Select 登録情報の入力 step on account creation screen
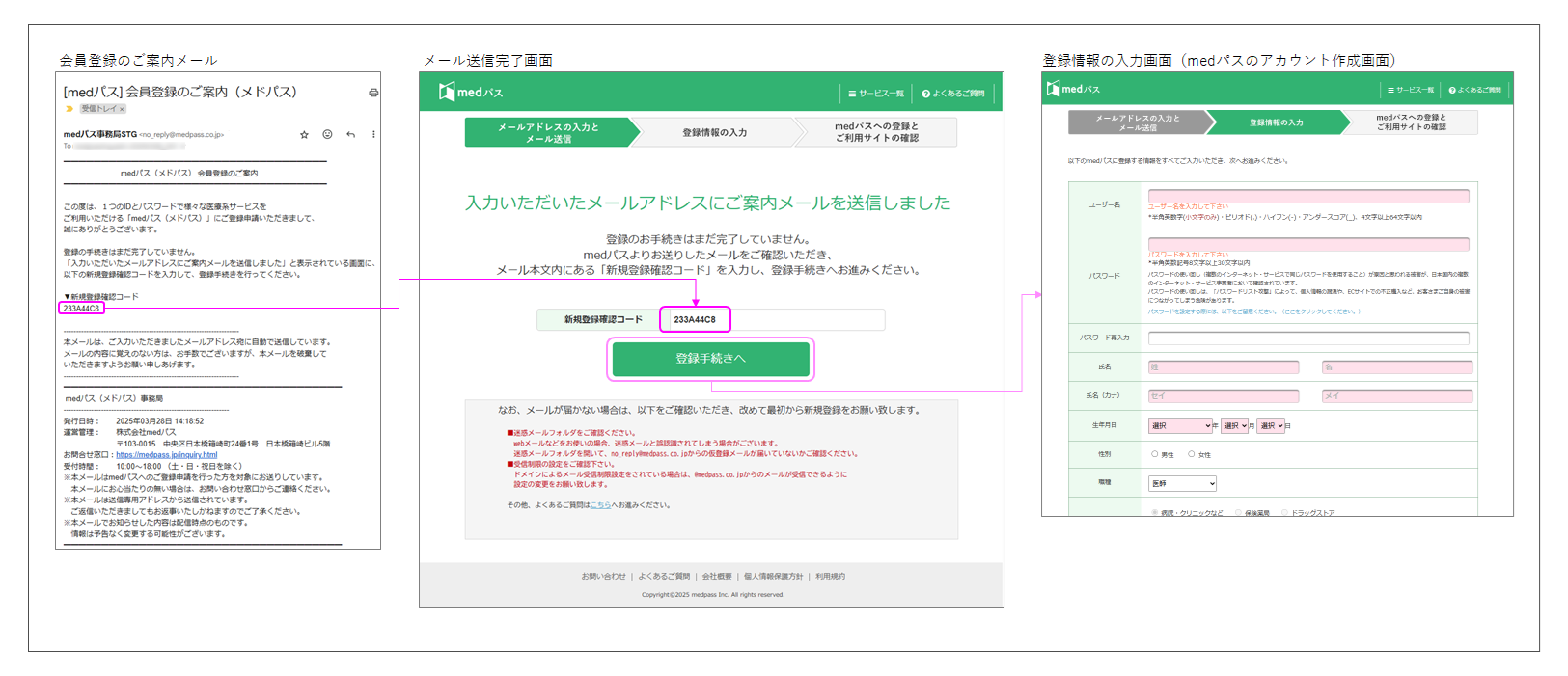This screenshot has height=676, width=1568. click(x=1277, y=122)
